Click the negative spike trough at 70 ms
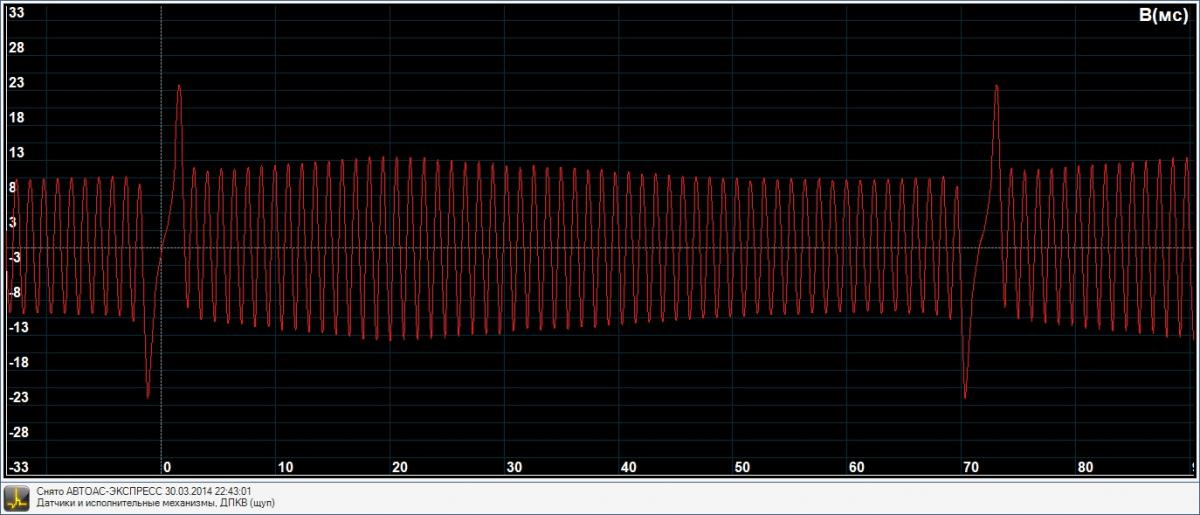The height and width of the screenshot is (515, 1200). click(965, 396)
